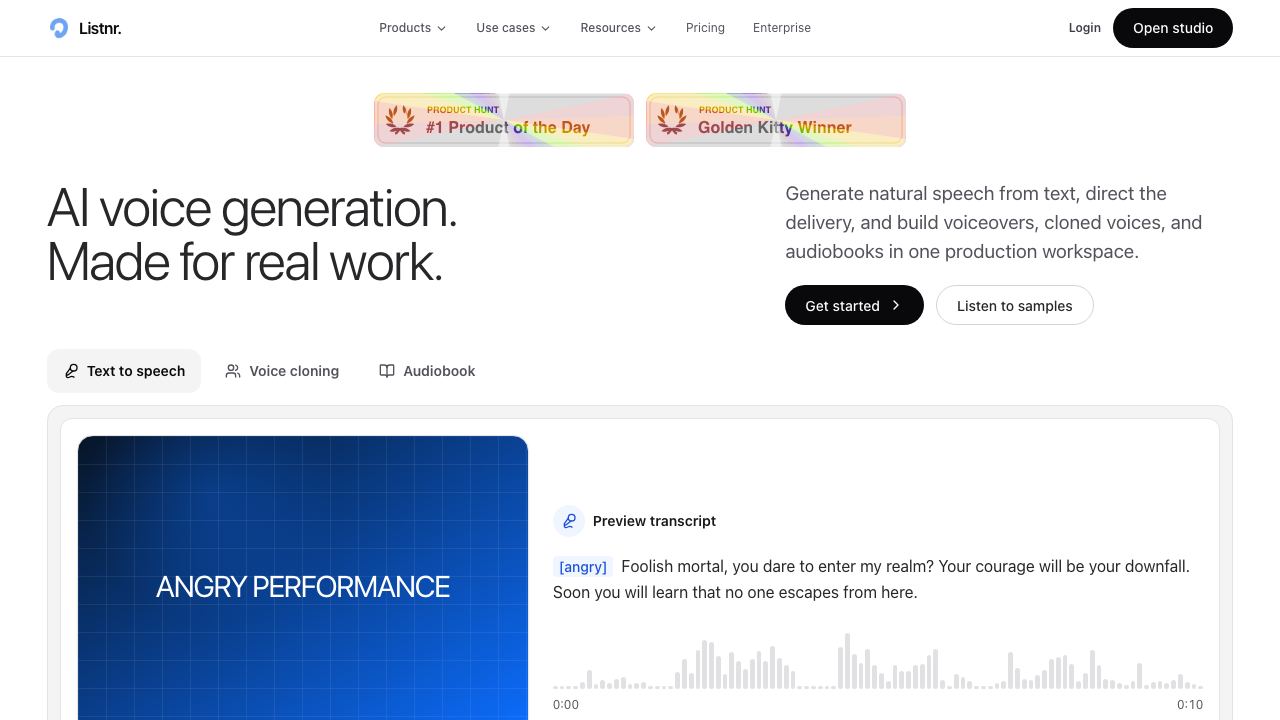Seek within the audio waveform bars
1280x720 pixels.
(x=878, y=661)
